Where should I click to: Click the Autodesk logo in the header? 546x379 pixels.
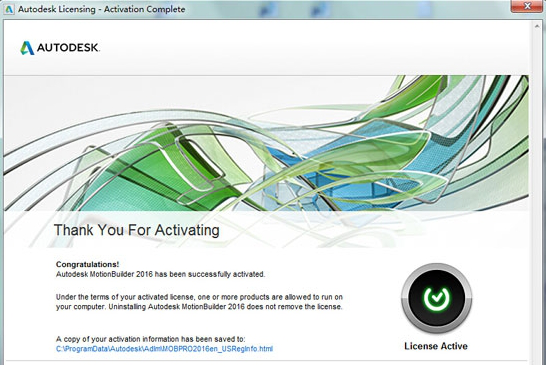pyautogui.click(x=60, y=48)
